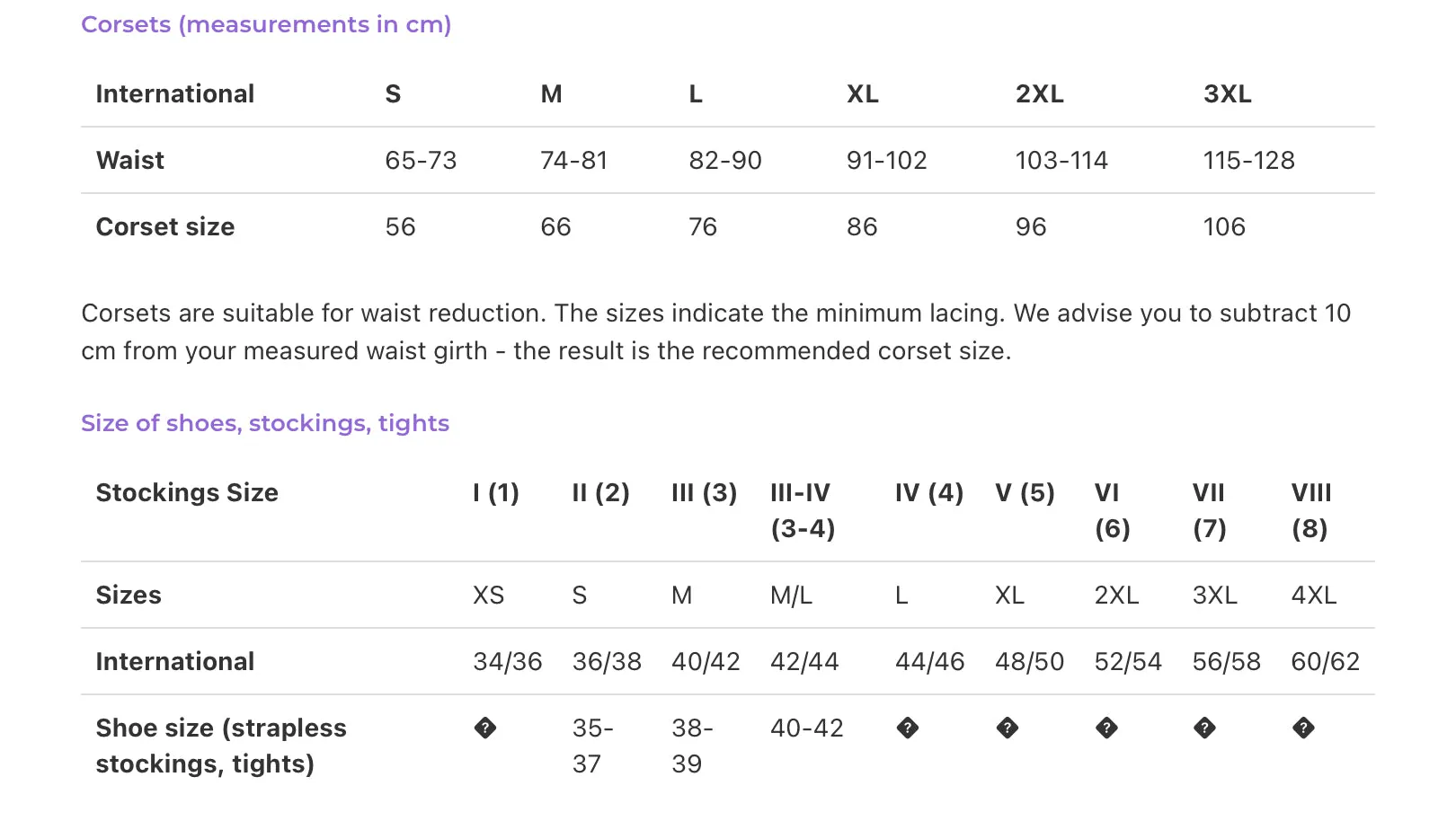The image size is (1456, 821).
Task: Click the diamond question-mark icon under 3XL stockings column
Action: 1205,728
